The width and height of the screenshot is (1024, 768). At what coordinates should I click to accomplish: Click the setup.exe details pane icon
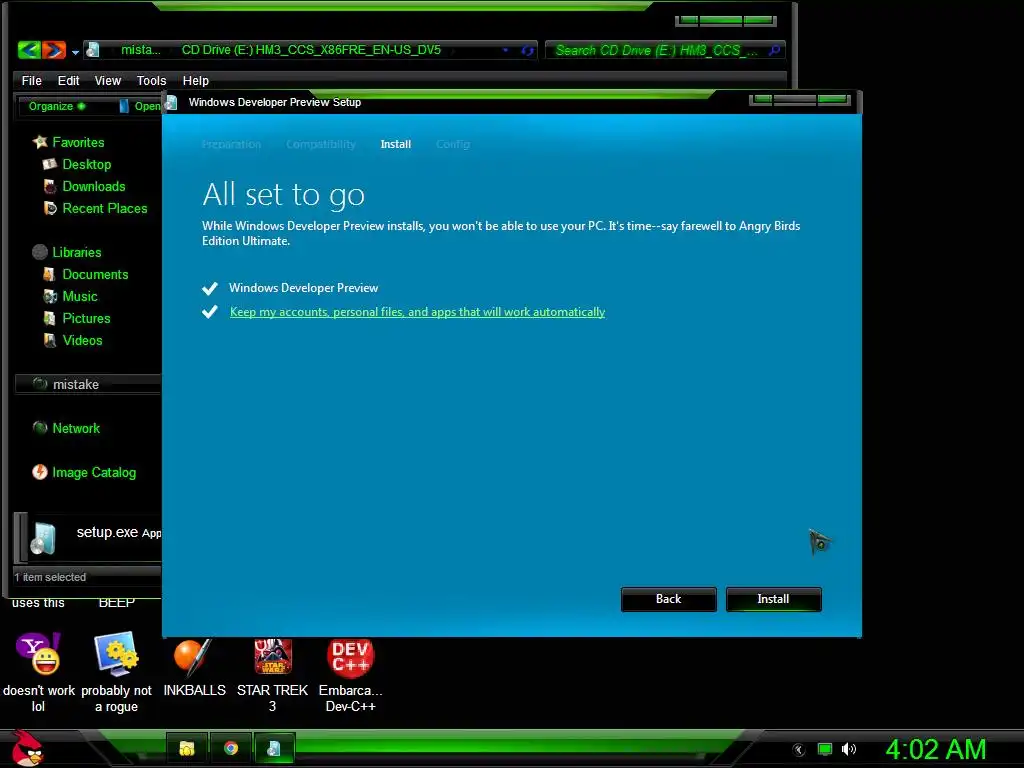tap(43, 539)
